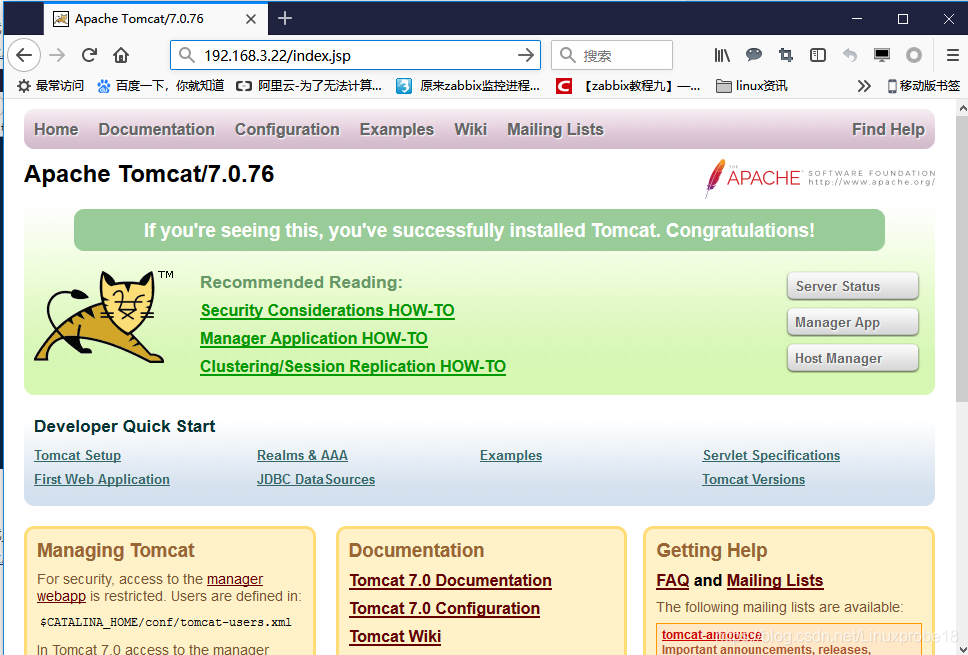Click the Manager App button
The height and width of the screenshot is (655, 968).
(x=853, y=322)
